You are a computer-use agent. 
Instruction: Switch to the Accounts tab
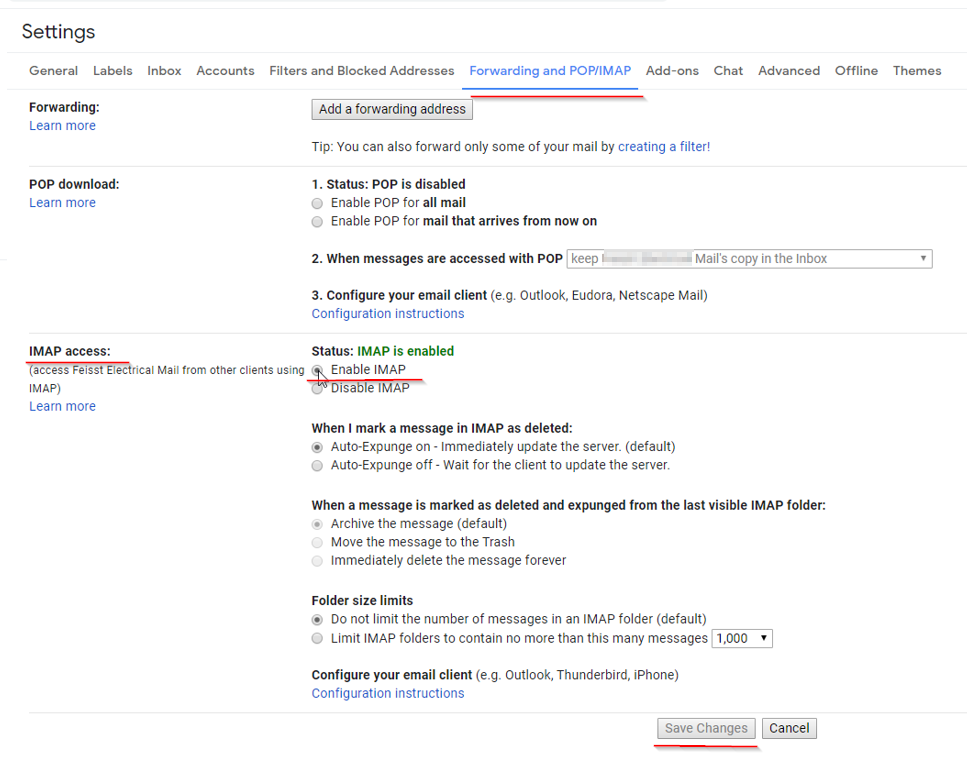[x=225, y=71]
